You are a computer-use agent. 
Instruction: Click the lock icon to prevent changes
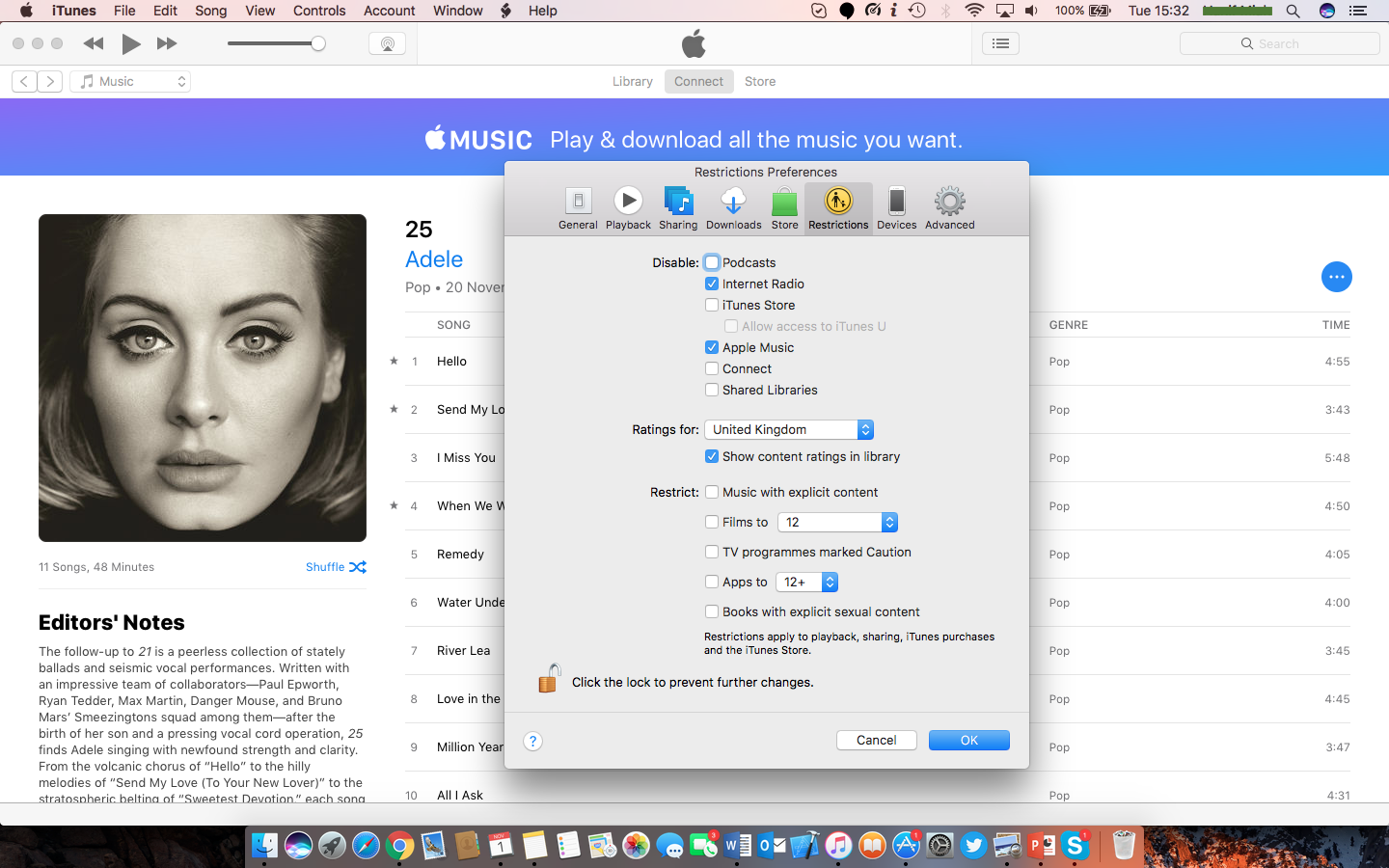[x=549, y=678]
